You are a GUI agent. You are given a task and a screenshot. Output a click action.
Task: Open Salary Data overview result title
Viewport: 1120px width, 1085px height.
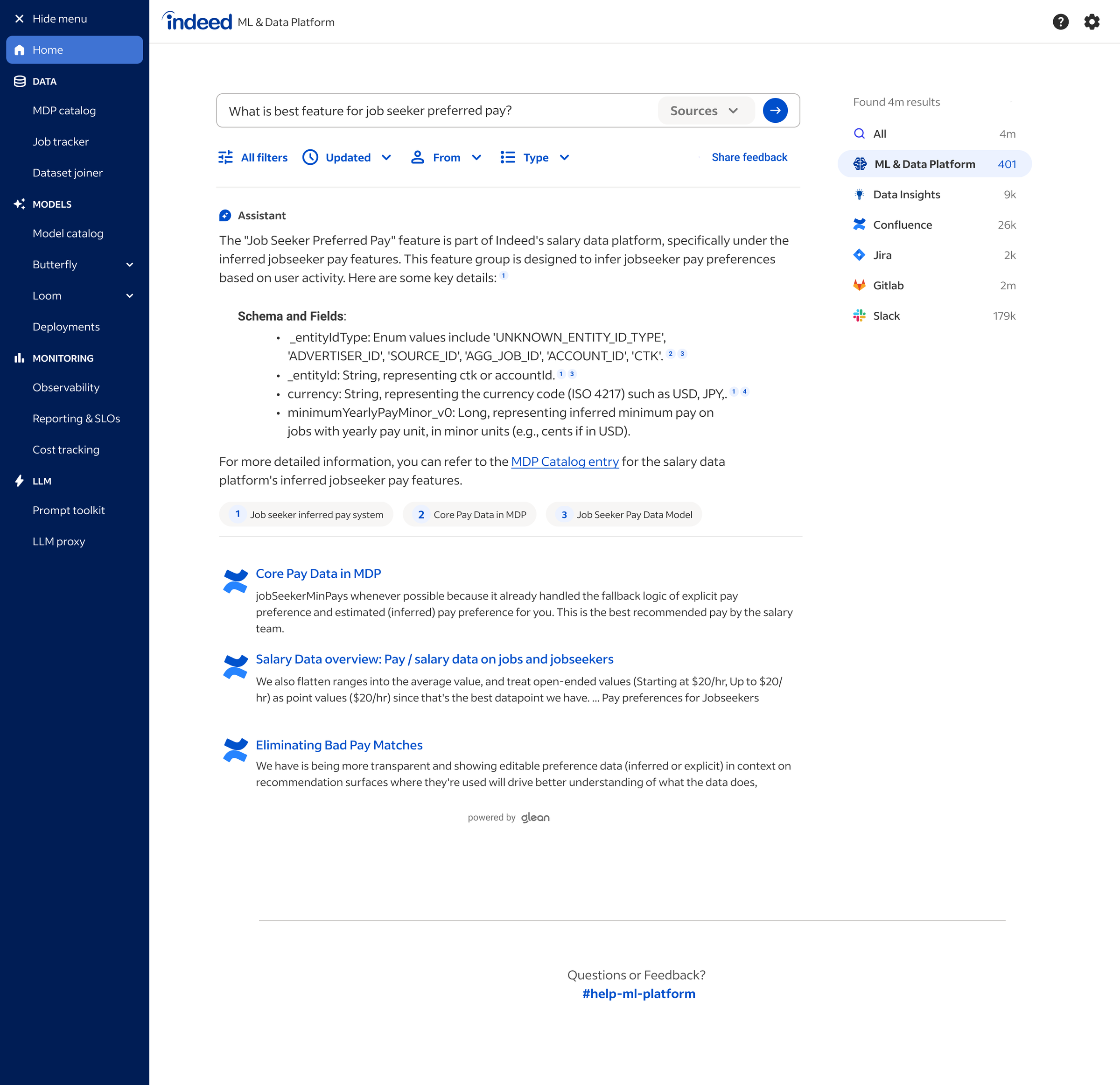tap(434, 659)
